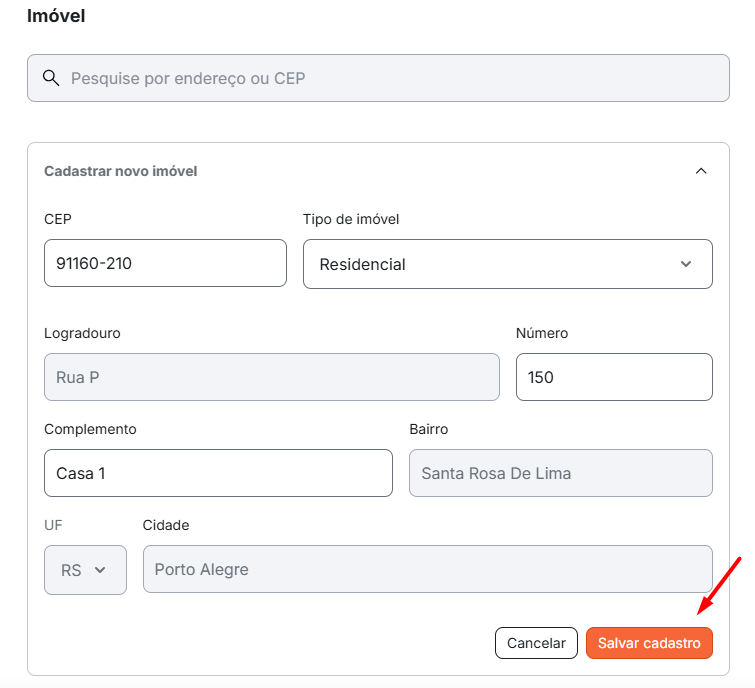Select the Número field with value 150

point(614,377)
